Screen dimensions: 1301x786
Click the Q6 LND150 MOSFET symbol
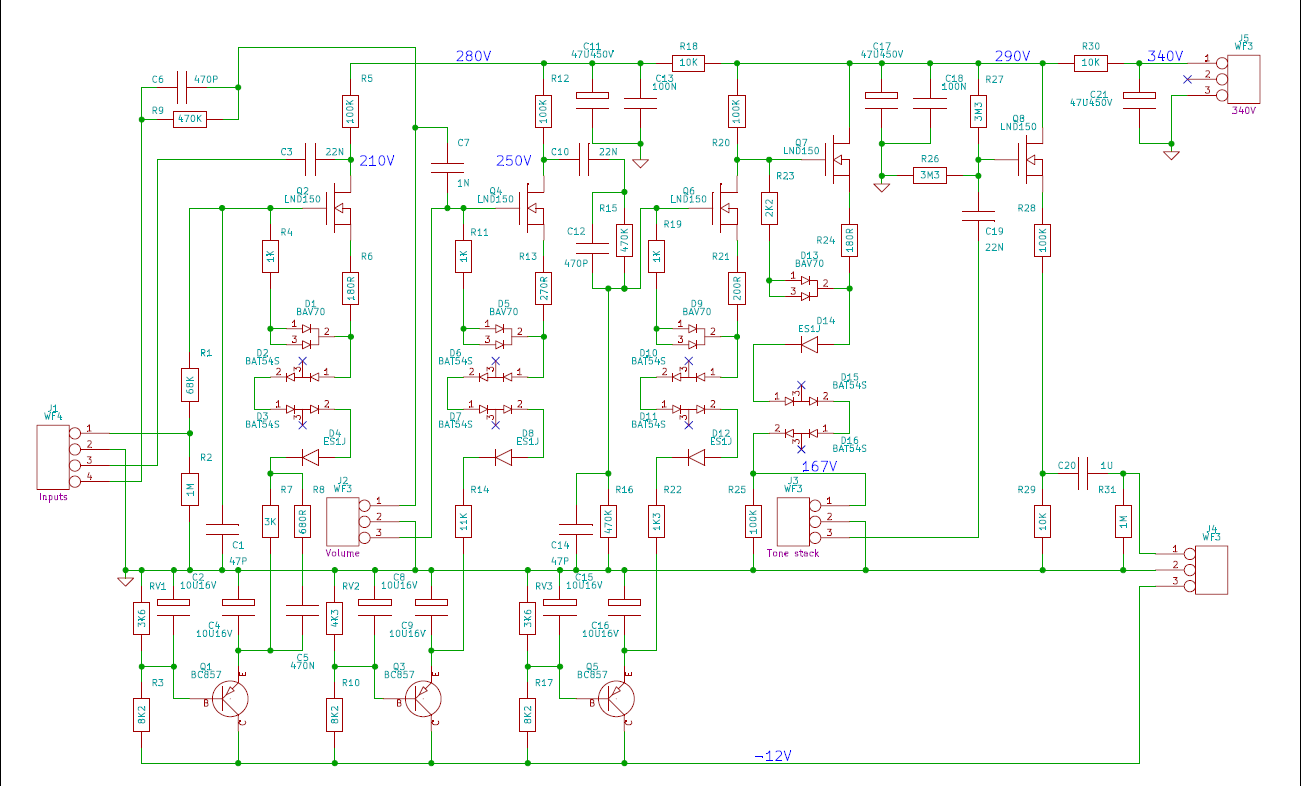point(724,209)
